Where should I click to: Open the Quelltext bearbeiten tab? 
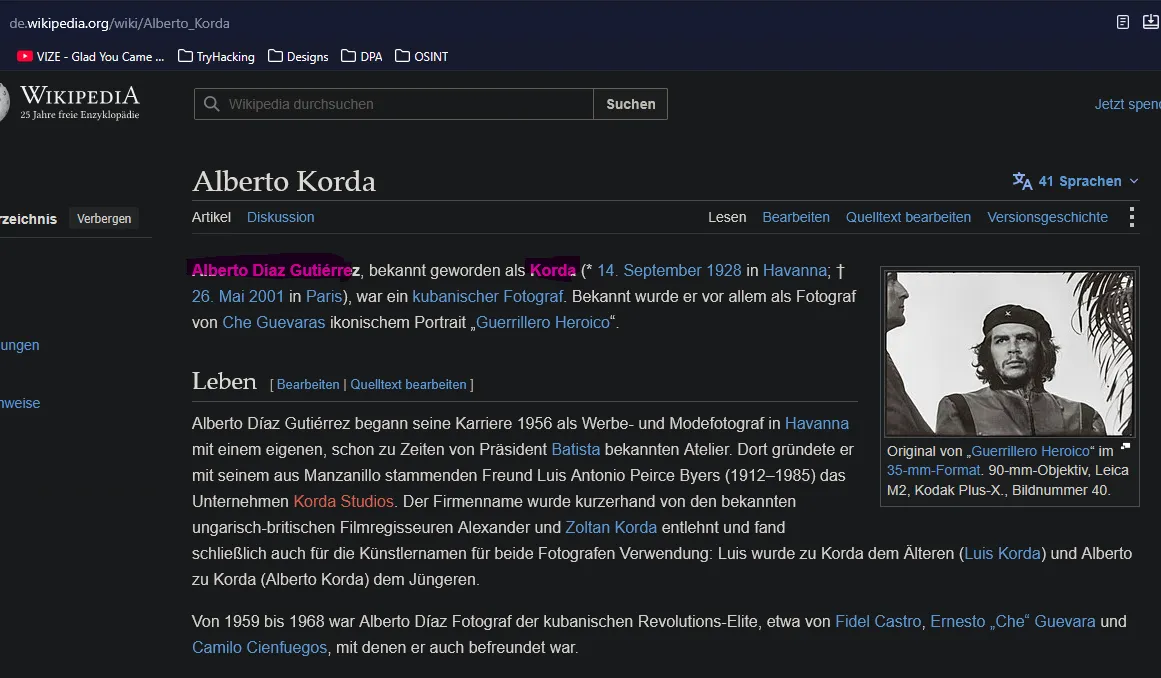click(909, 217)
